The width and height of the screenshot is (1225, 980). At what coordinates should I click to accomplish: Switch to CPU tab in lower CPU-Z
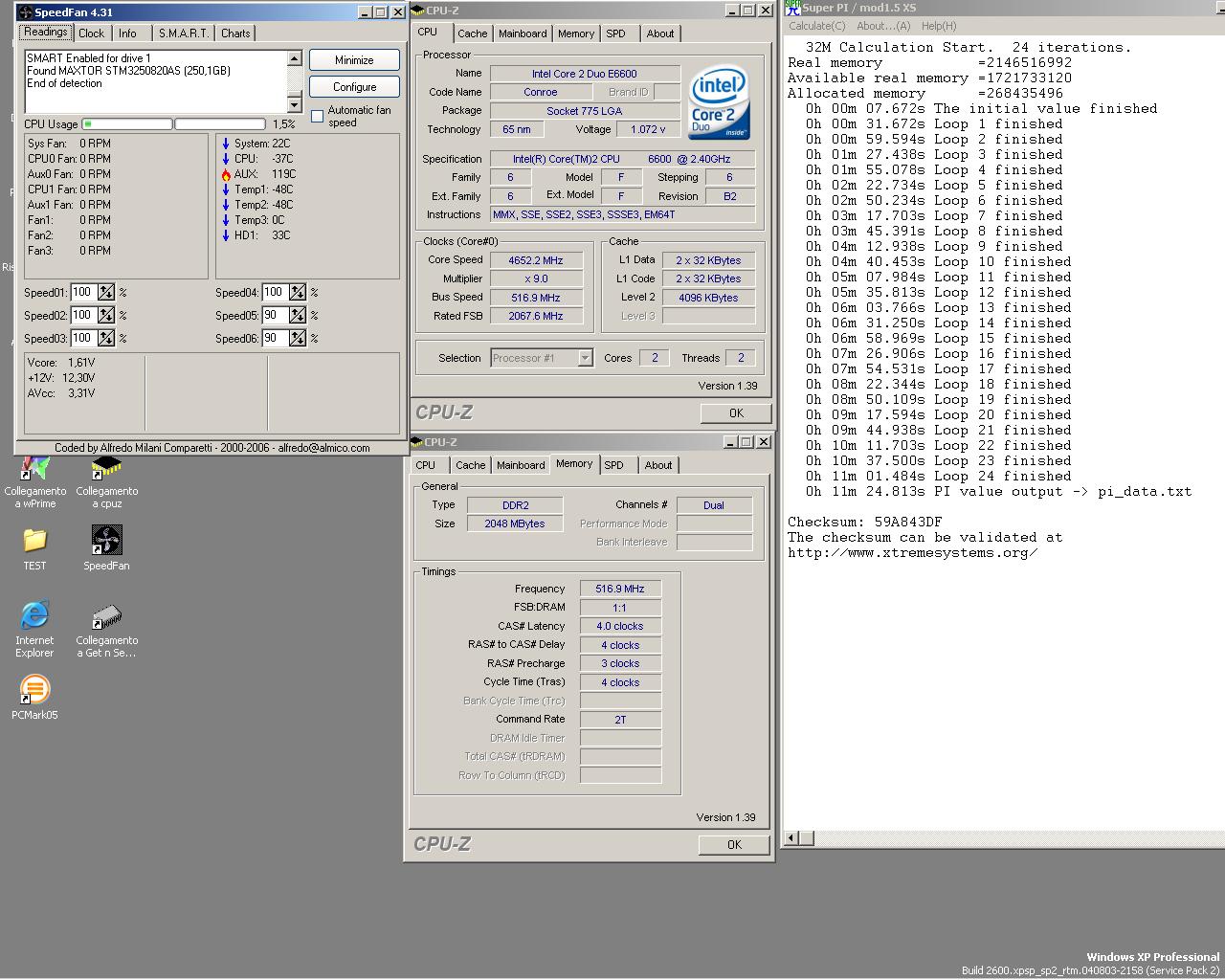click(x=426, y=465)
